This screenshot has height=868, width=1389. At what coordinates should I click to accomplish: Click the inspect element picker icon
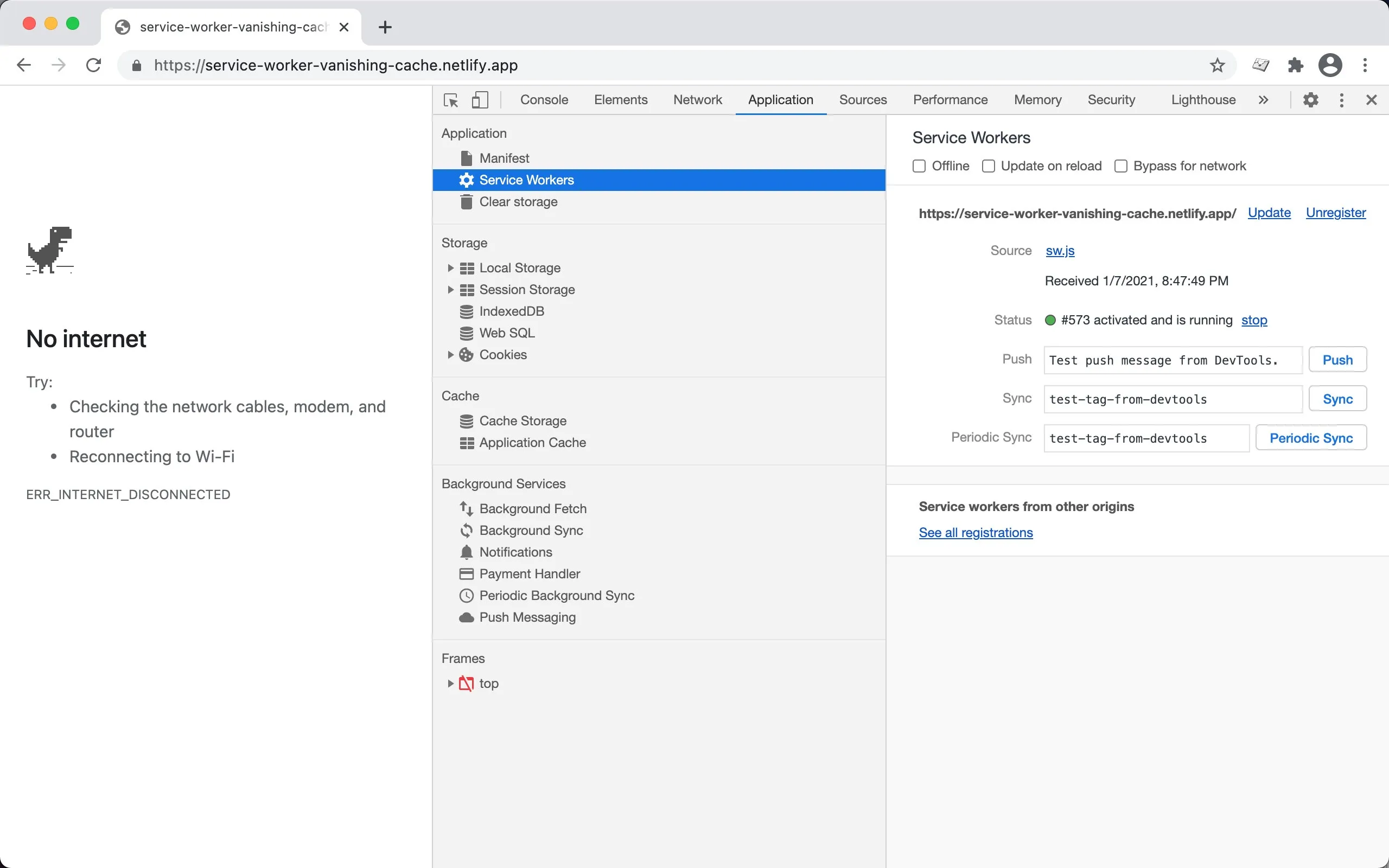[x=451, y=100]
